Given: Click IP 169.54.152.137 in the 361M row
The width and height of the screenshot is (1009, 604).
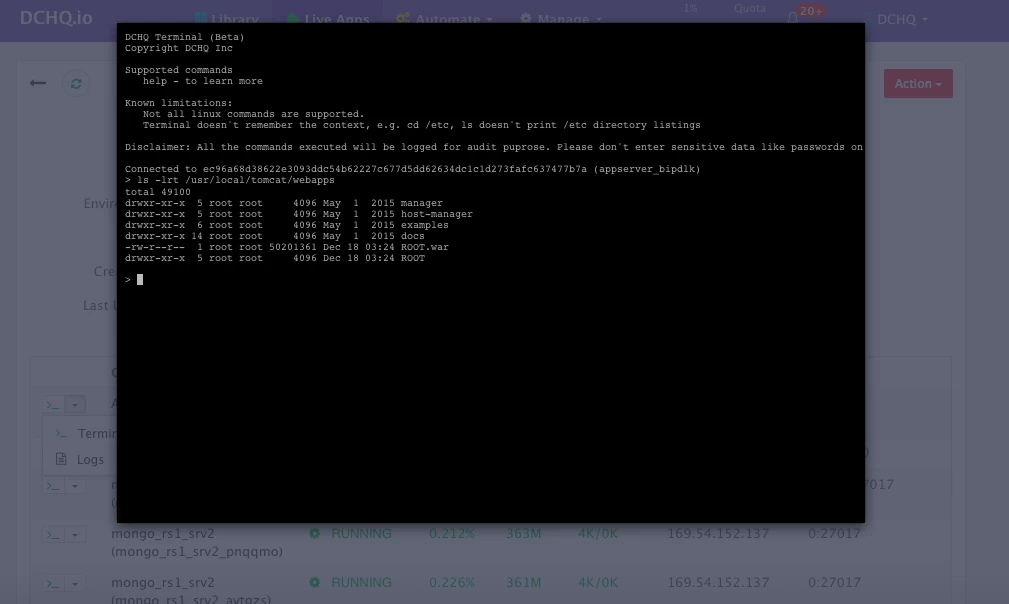Looking at the screenshot, I should click(x=718, y=582).
